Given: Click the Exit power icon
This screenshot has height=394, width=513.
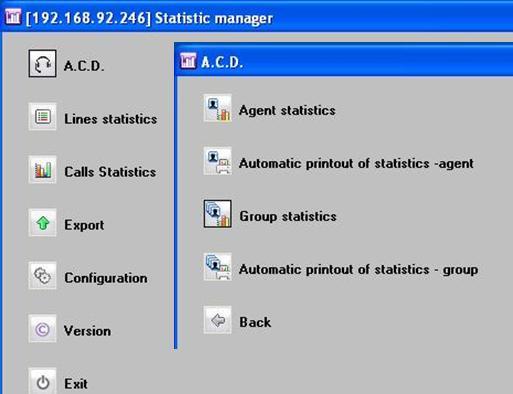Looking at the screenshot, I should pyautogui.click(x=42, y=382).
